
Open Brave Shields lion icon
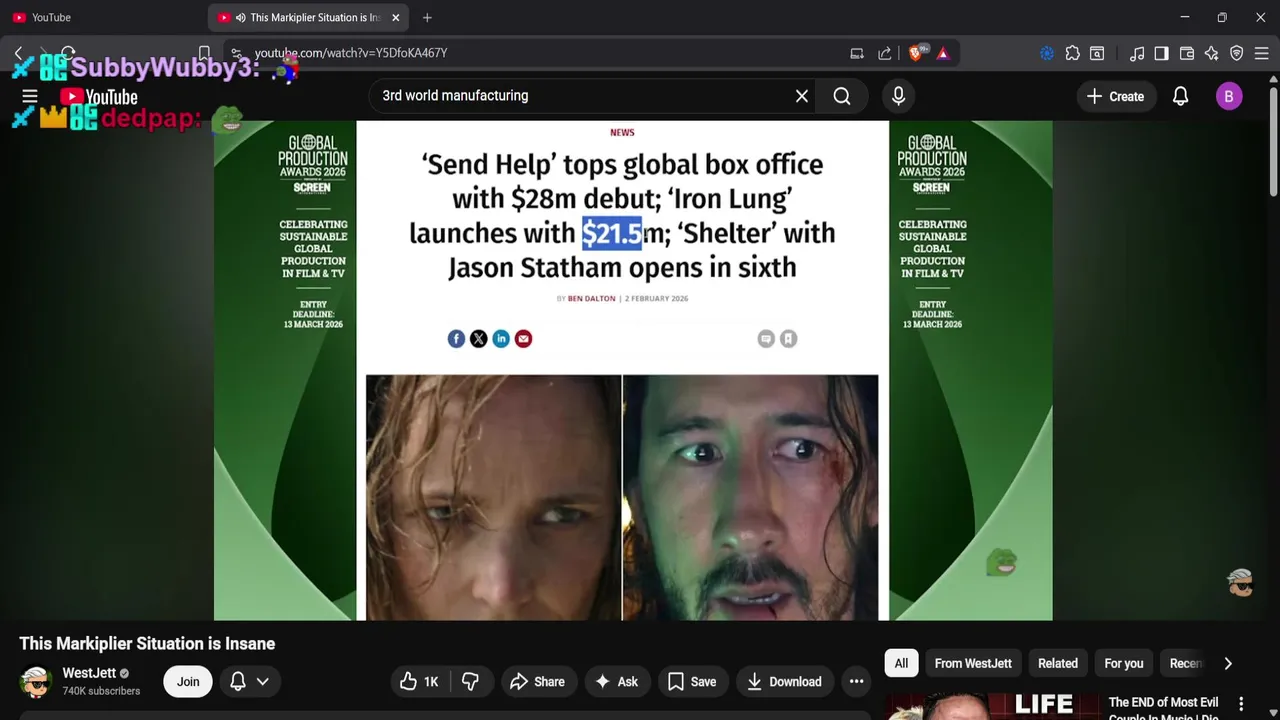pyautogui.click(x=916, y=53)
